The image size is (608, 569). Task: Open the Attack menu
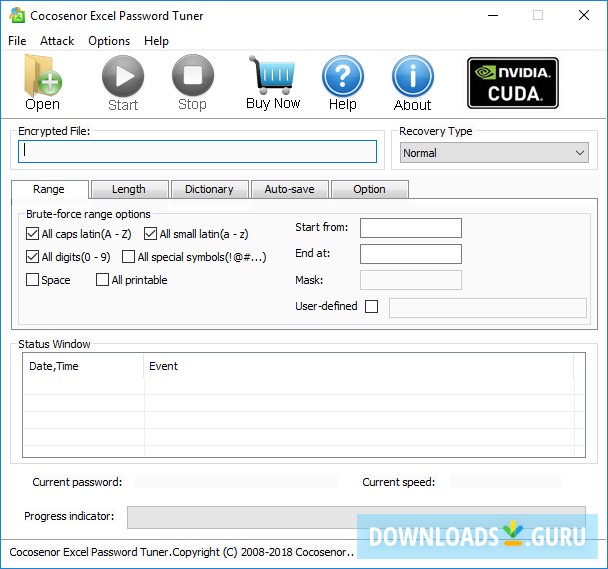pyautogui.click(x=57, y=41)
